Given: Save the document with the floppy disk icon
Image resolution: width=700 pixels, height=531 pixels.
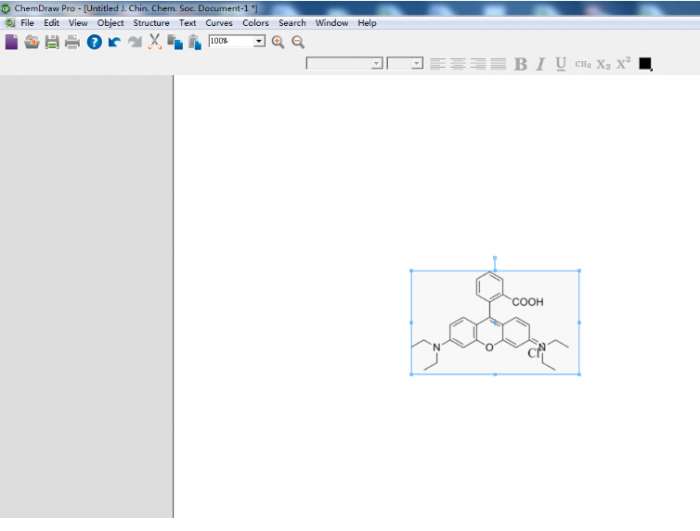Looking at the screenshot, I should pyautogui.click(x=52, y=42).
